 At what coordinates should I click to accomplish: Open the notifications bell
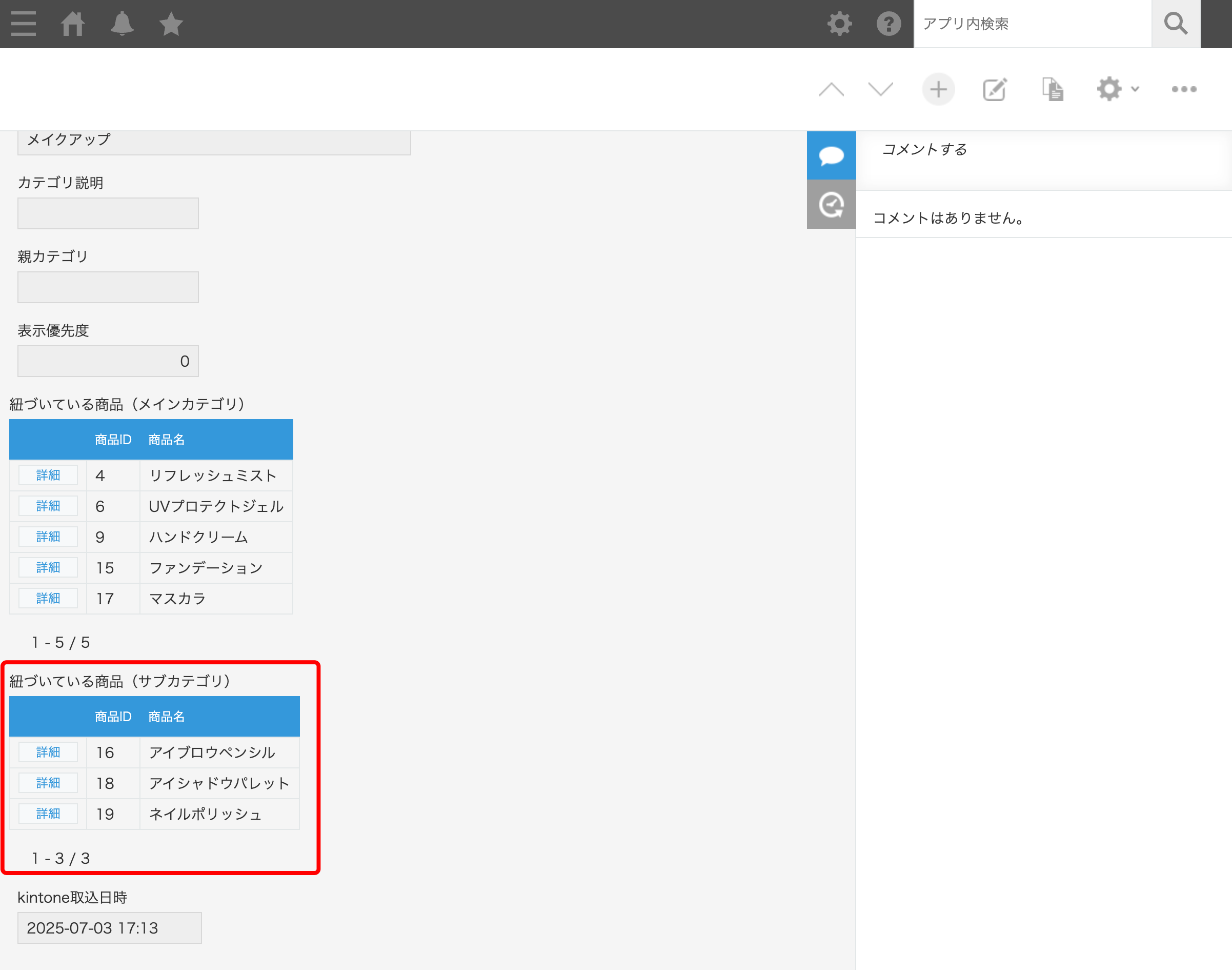(x=122, y=24)
